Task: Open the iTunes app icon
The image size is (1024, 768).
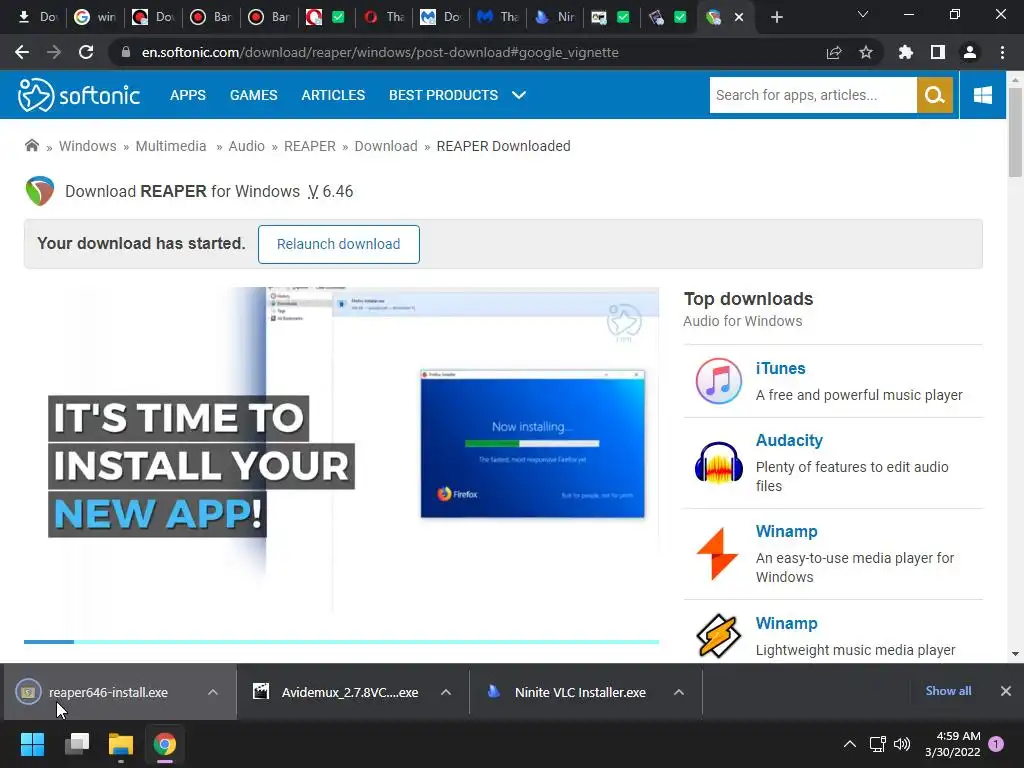Action: tap(718, 381)
